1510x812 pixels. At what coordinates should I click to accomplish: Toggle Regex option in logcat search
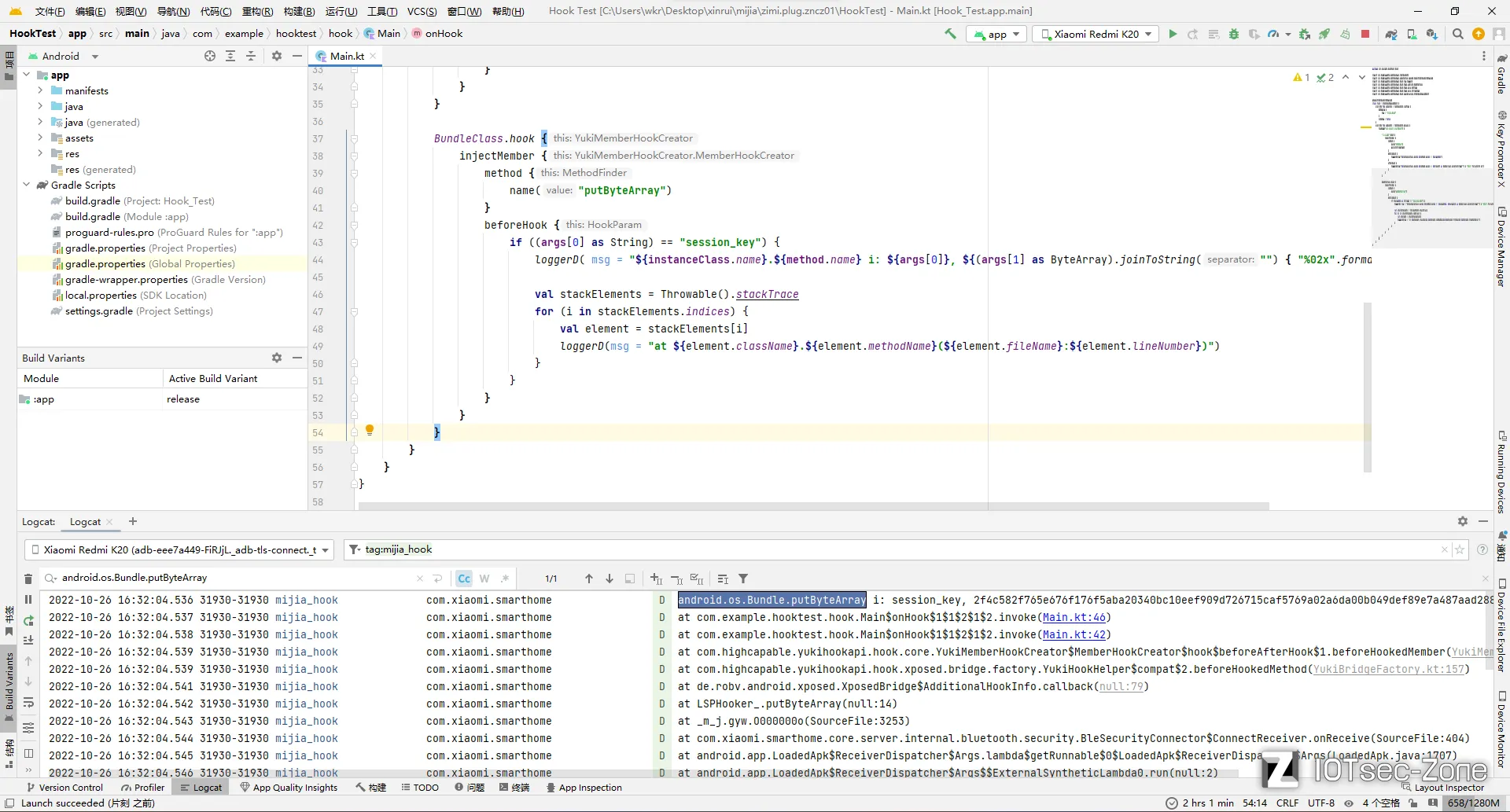coord(505,579)
